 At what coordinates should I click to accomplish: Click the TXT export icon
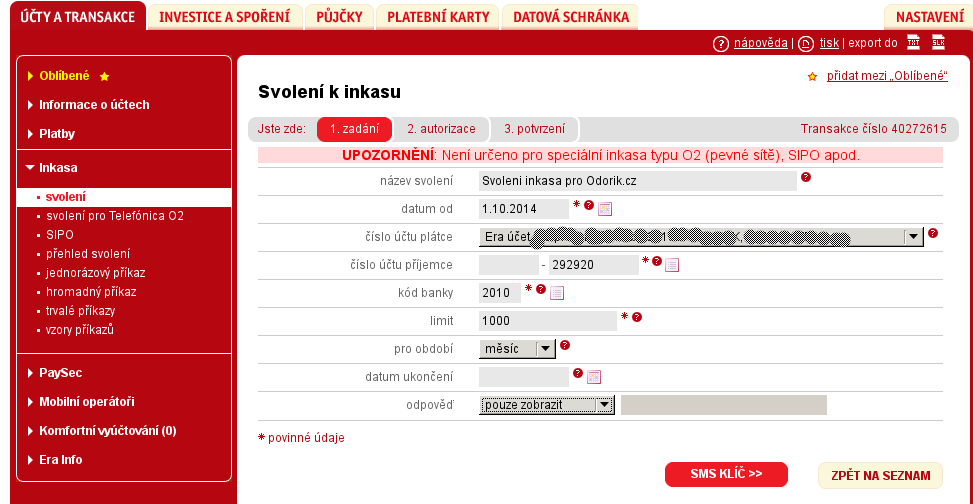(x=913, y=43)
